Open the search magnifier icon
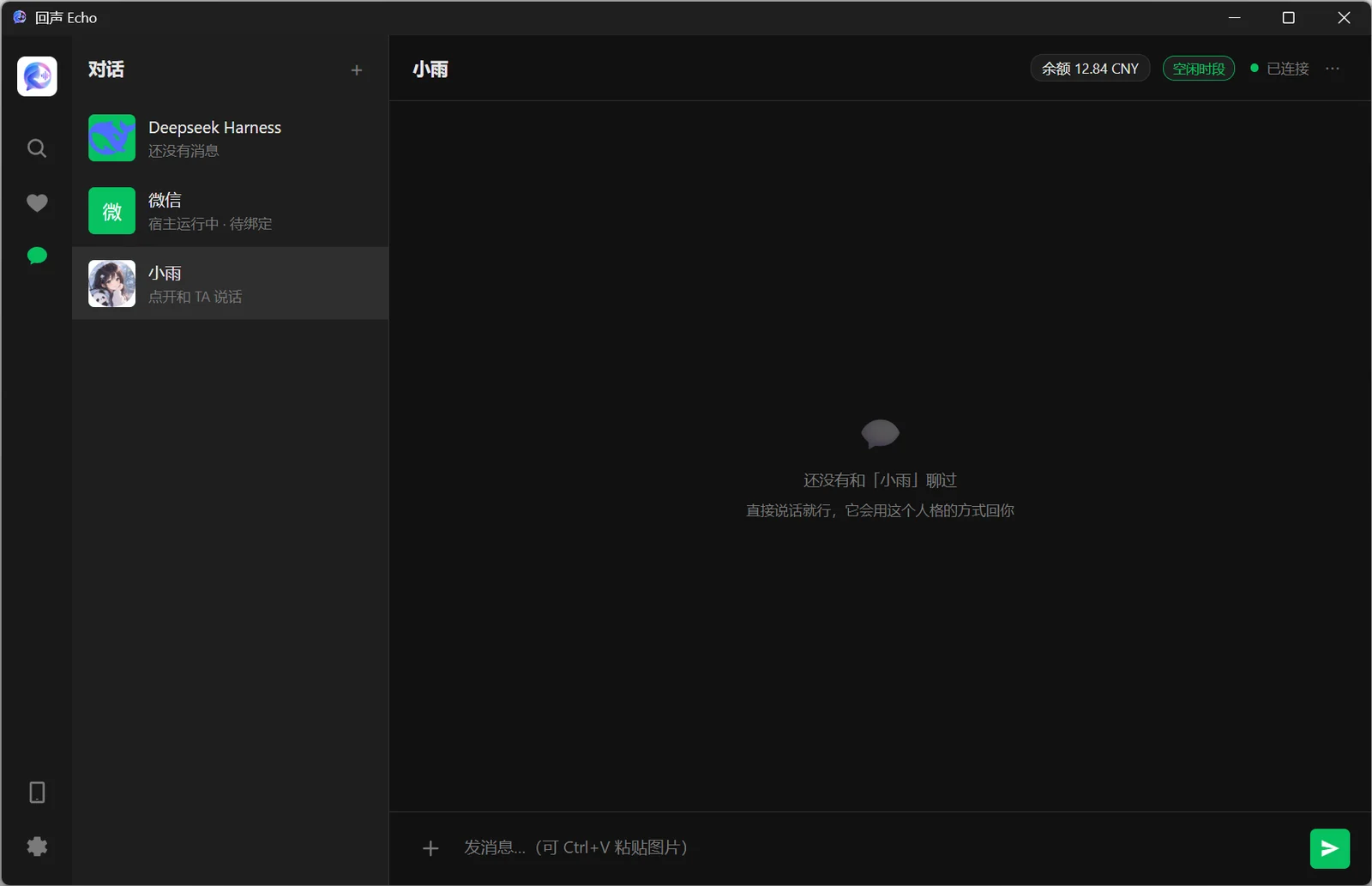The height and width of the screenshot is (886, 1372). coord(37,148)
